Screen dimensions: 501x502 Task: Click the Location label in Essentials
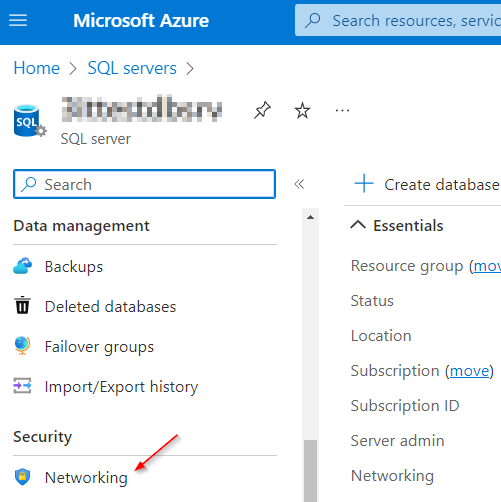point(381,336)
